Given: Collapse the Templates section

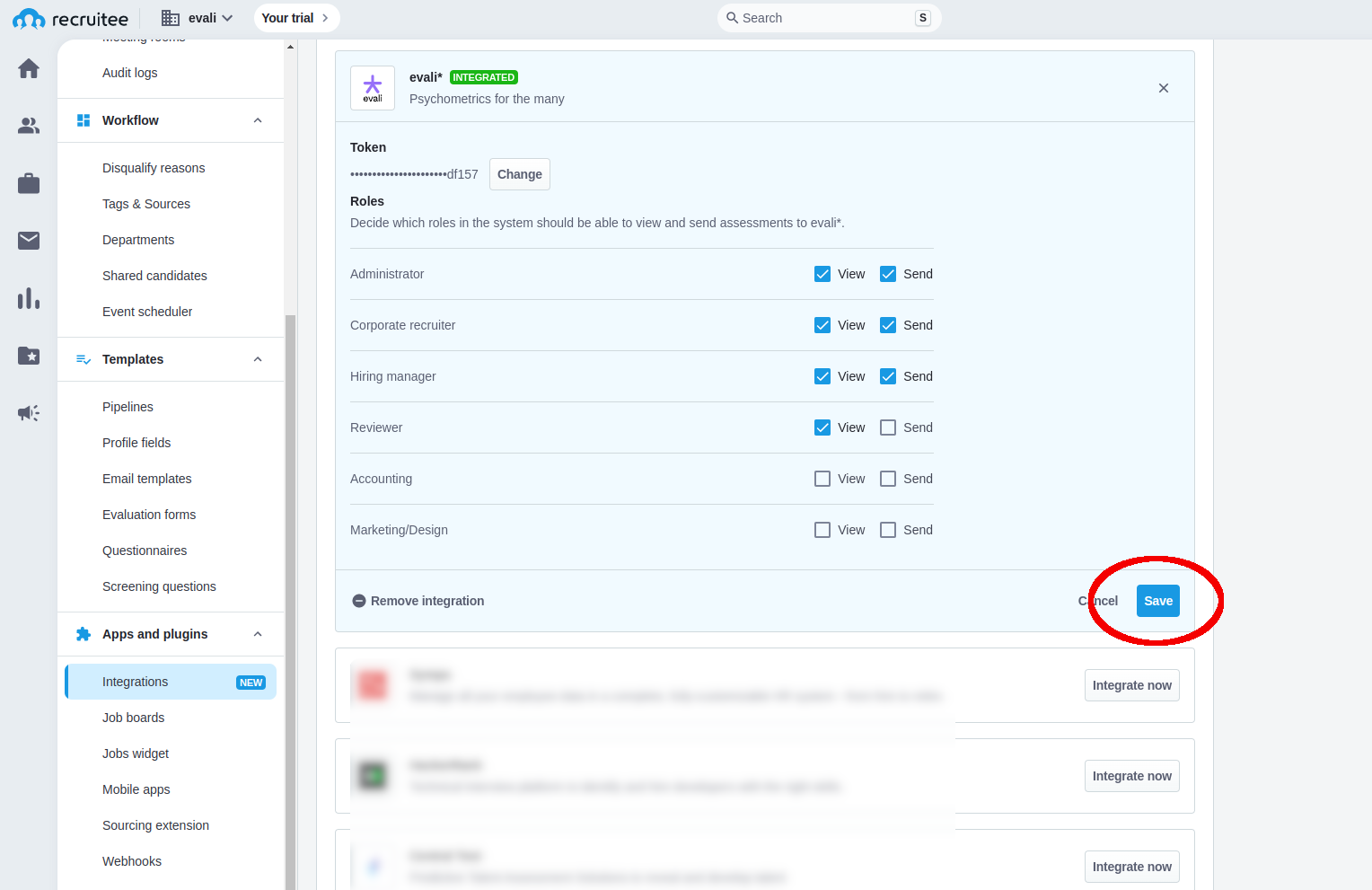Looking at the screenshot, I should click(x=258, y=359).
